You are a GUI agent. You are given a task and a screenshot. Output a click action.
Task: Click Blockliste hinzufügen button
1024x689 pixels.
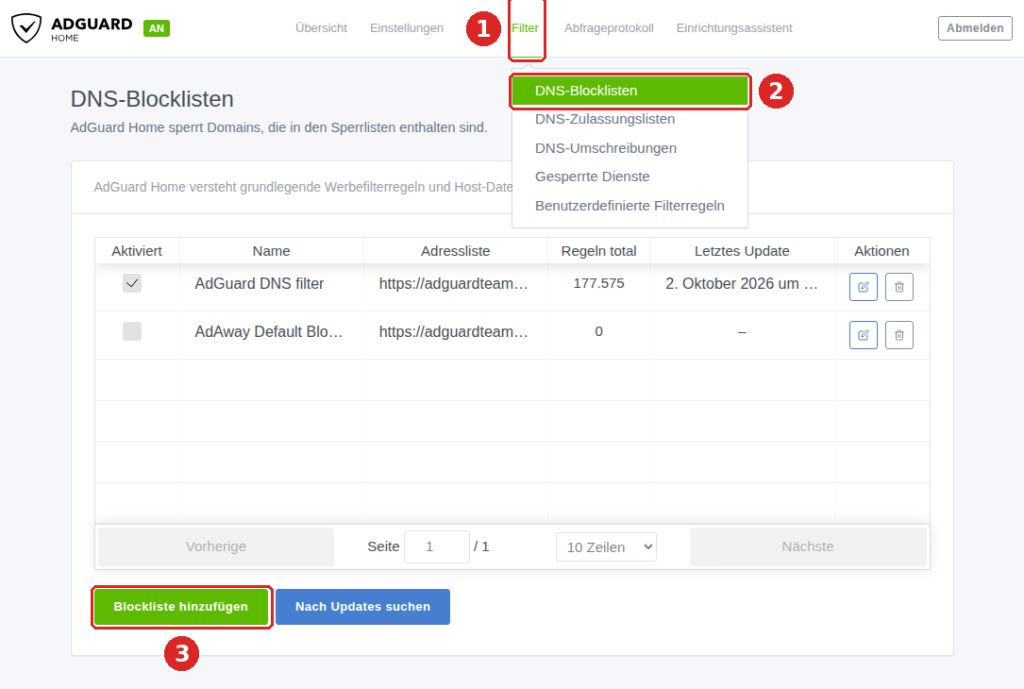(181, 607)
